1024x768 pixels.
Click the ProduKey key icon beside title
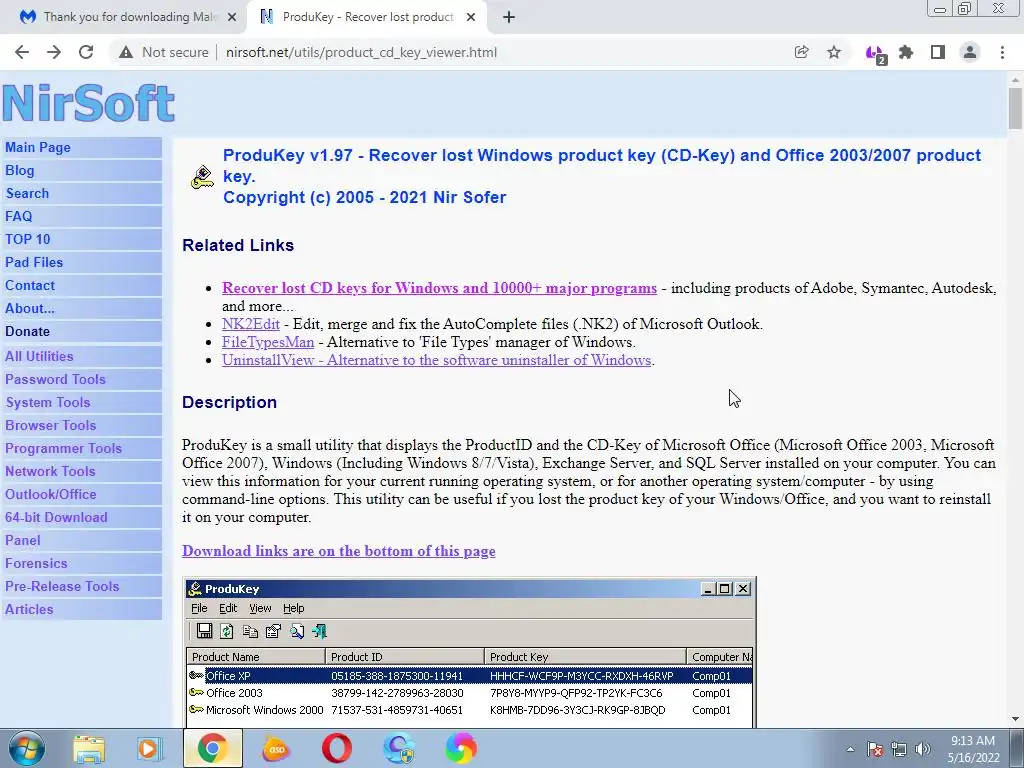(202, 177)
